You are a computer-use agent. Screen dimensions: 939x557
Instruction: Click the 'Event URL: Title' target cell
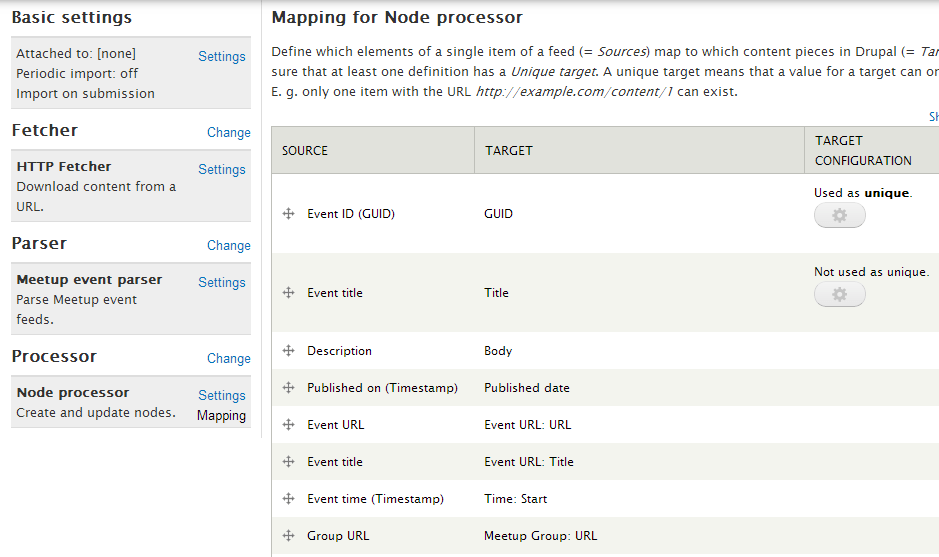pyautogui.click(x=529, y=462)
